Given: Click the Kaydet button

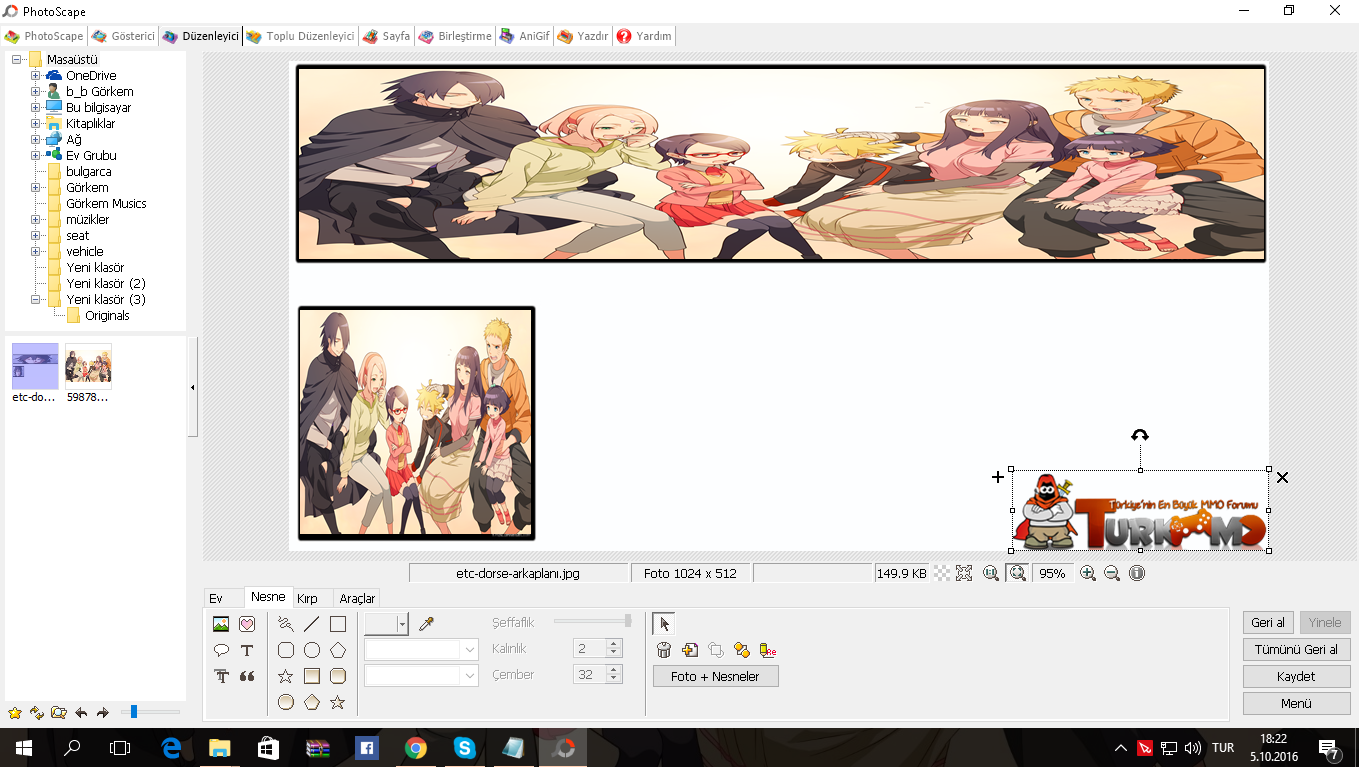Looking at the screenshot, I should point(1296,676).
